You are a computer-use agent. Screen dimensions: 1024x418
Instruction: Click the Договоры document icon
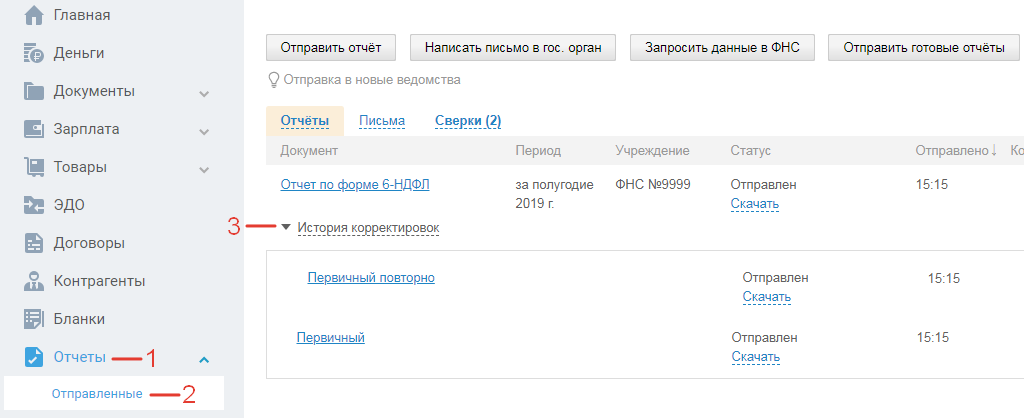point(33,244)
